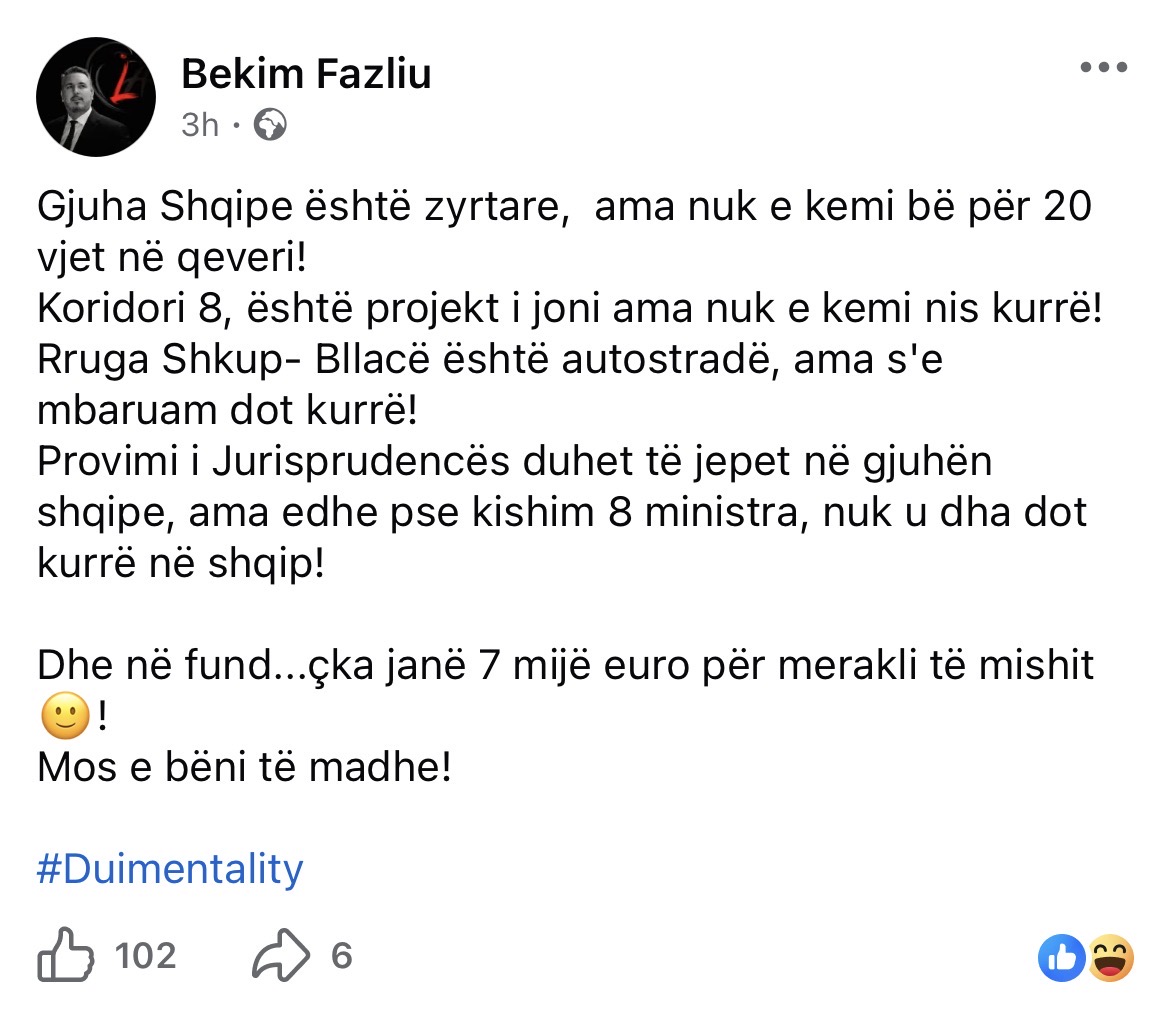Open the three-dot post options menu

1105,67
